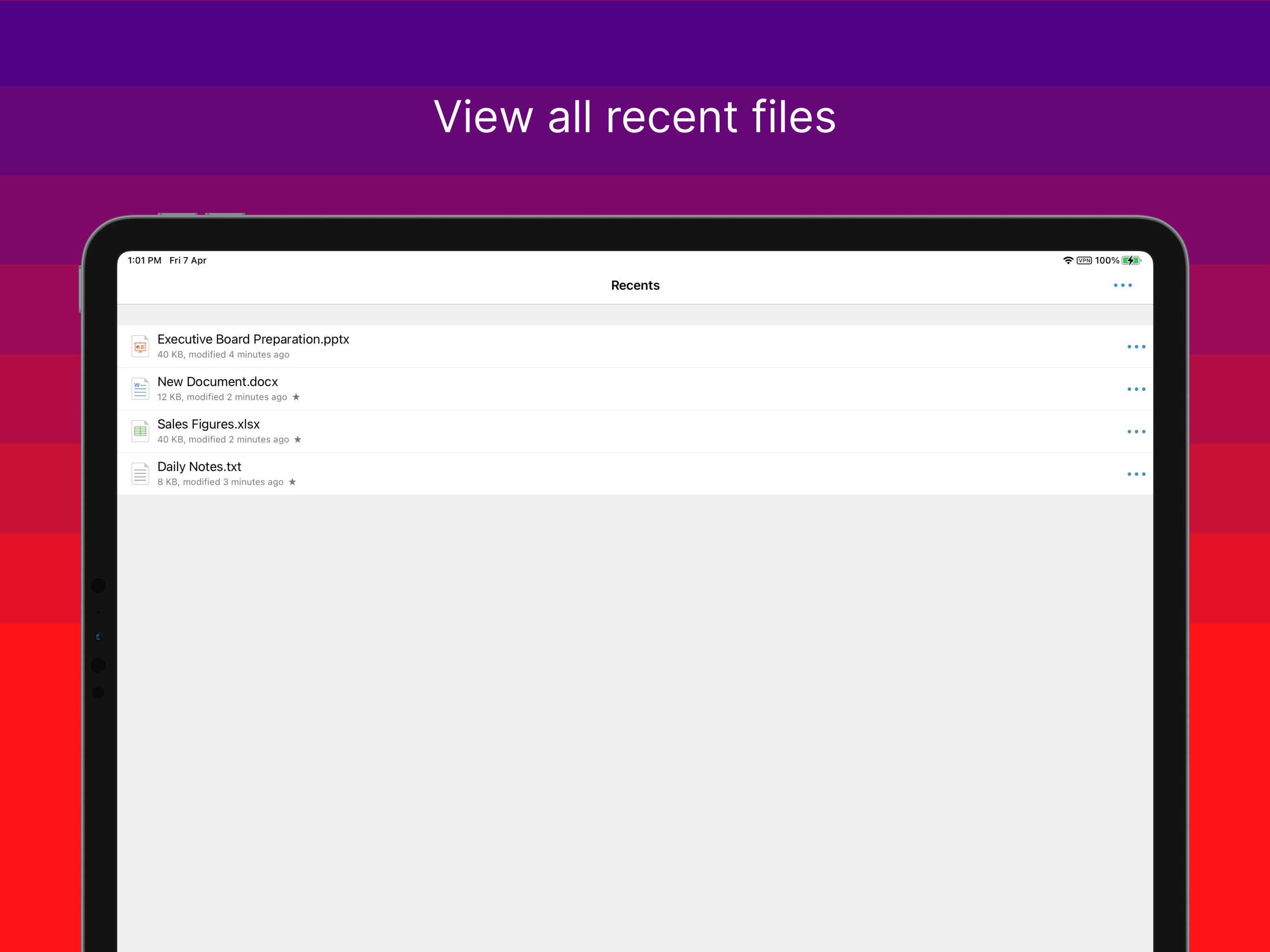Click '40 KB, modified 2 minutes ago' text
The width and height of the screenshot is (1270, 952).
point(223,440)
